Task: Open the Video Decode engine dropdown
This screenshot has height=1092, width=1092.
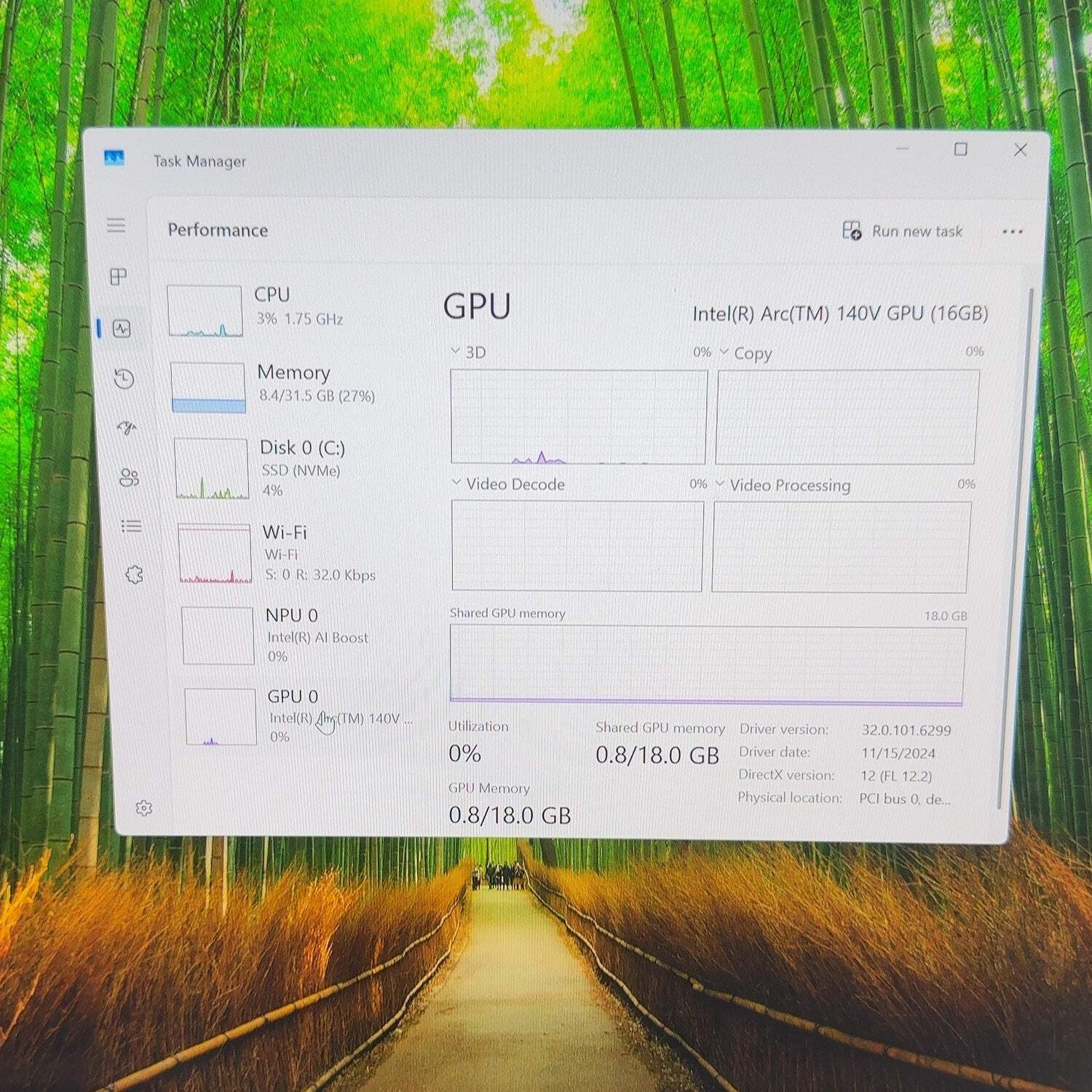Action: point(507,484)
